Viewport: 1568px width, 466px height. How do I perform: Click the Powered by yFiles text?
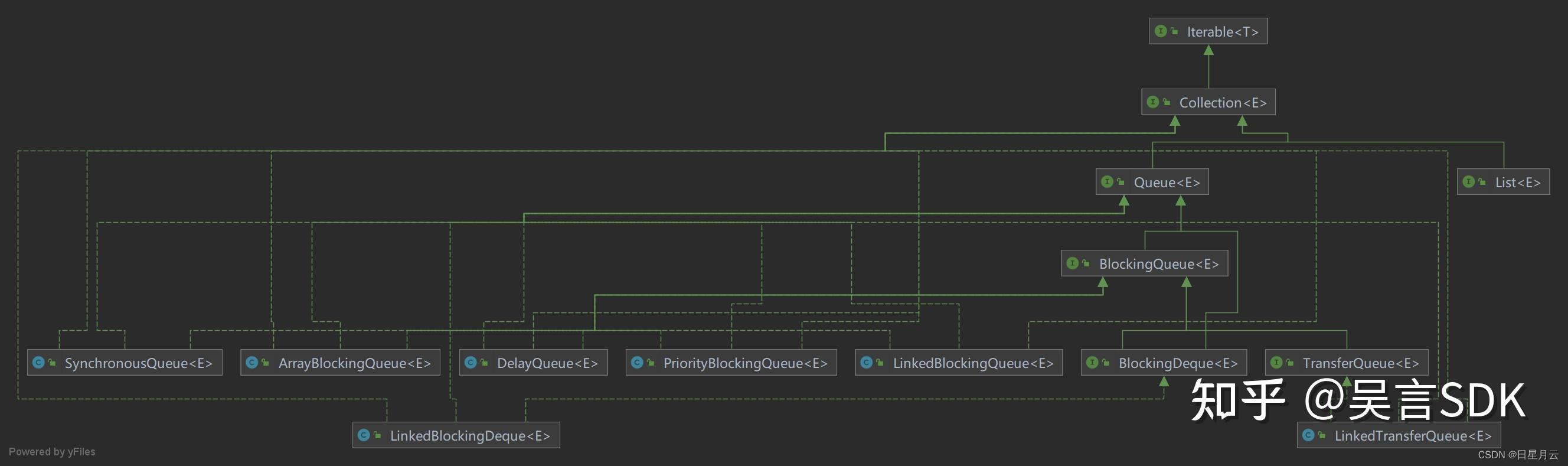[52, 451]
